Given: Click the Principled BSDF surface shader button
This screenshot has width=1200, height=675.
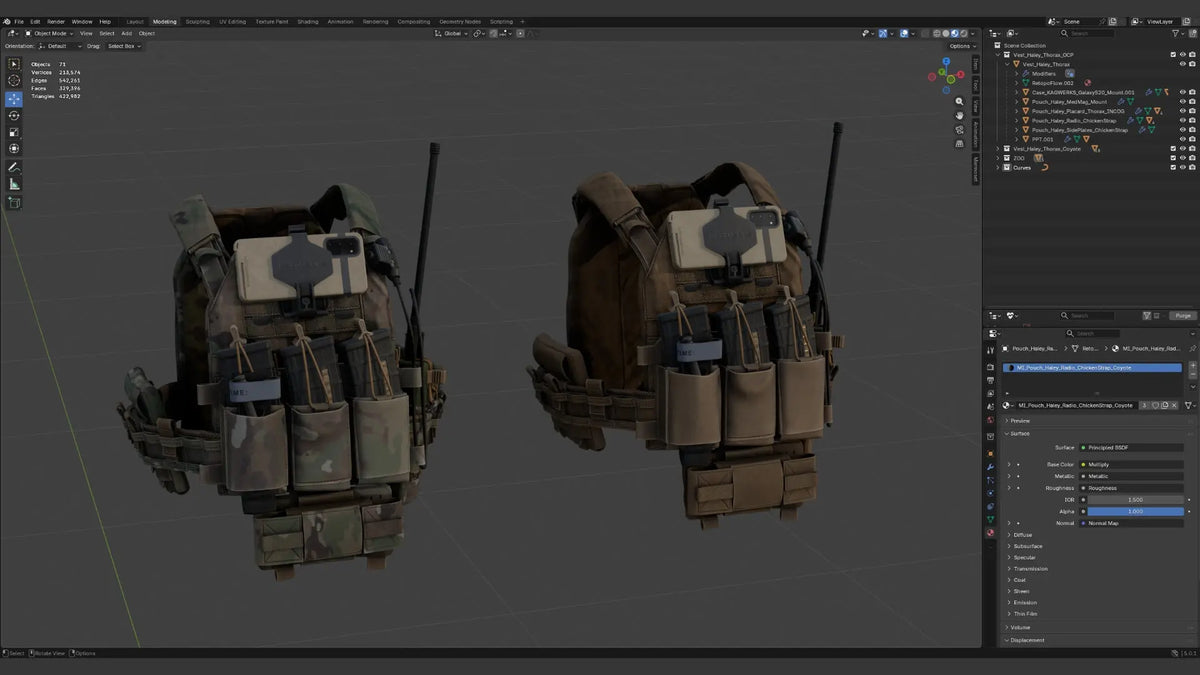Looking at the screenshot, I should click(1132, 447).
